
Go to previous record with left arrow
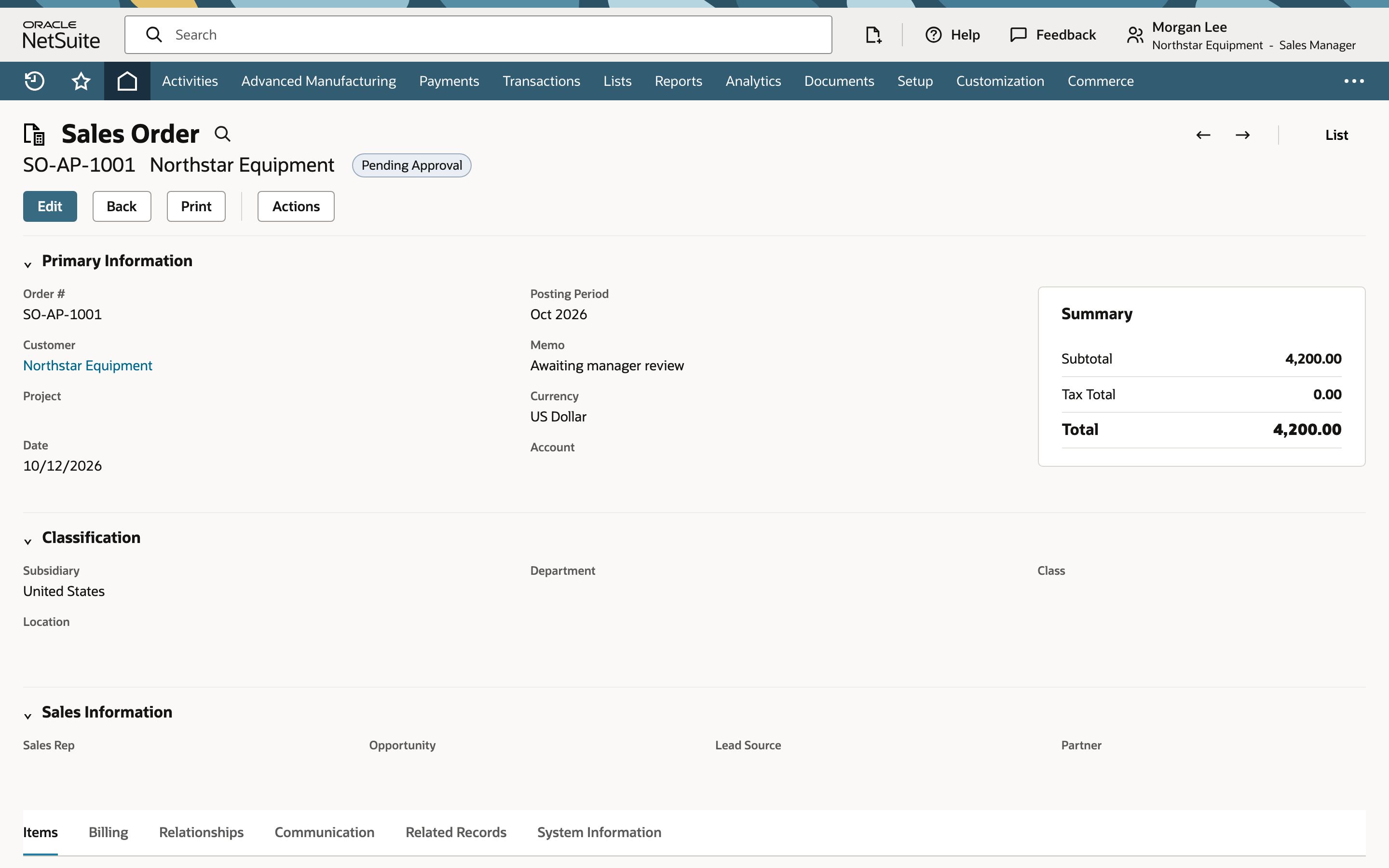pyautogui.click(x=1203, y=135)
